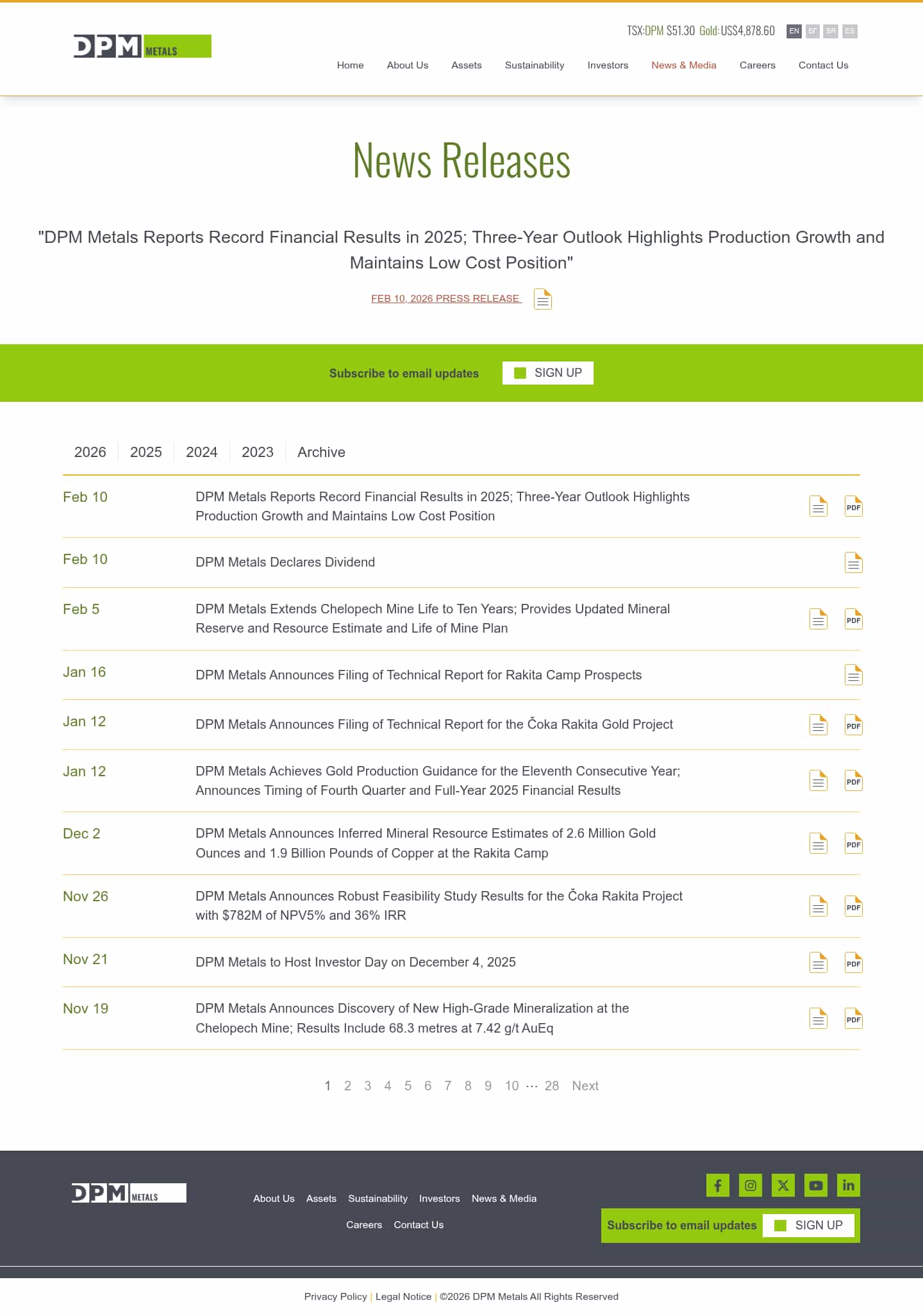Open Contact Us in top navigation
Viewport: 923px width, 1316px height.
pos(824,65)
